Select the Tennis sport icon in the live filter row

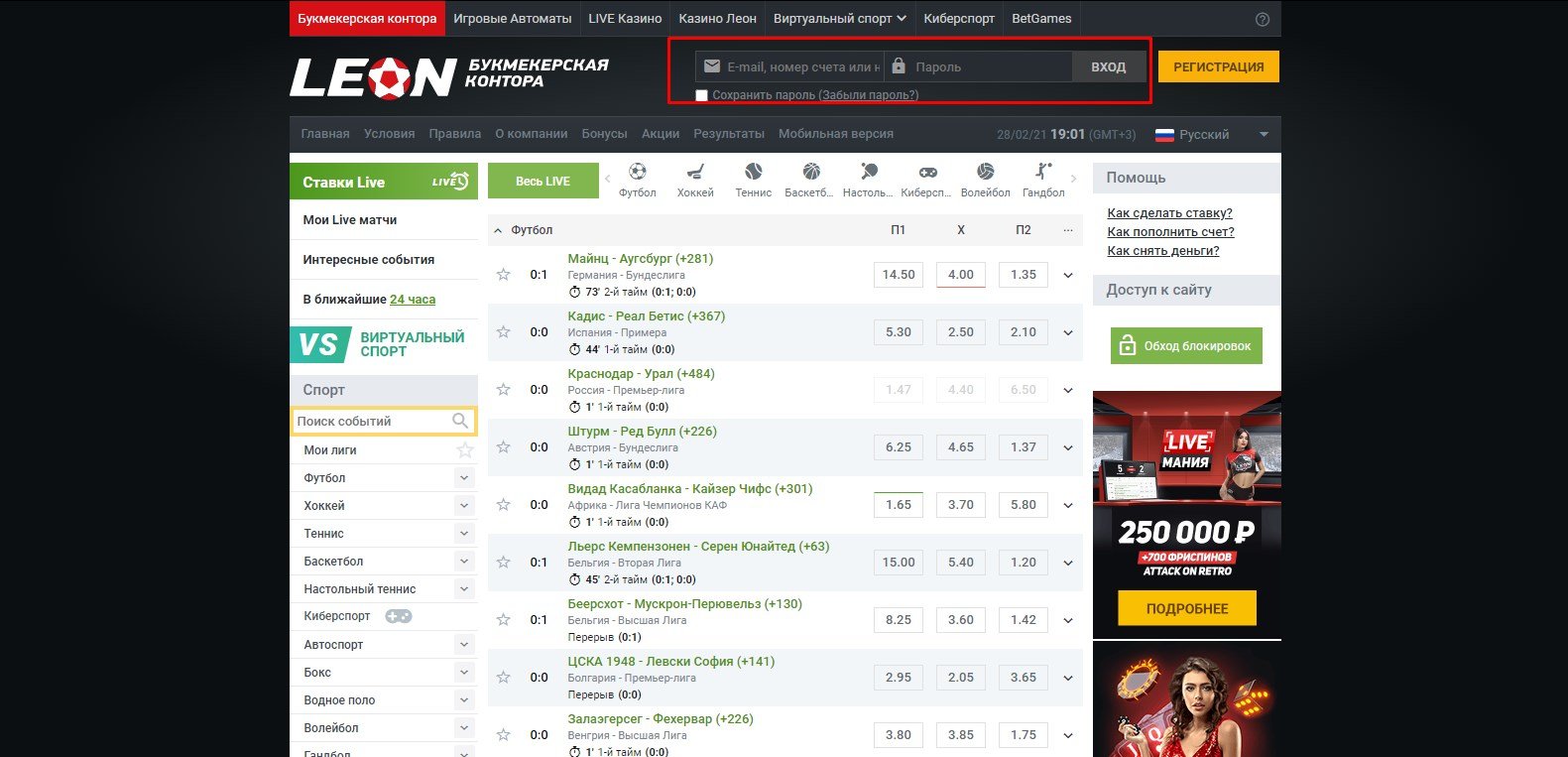click(754, 172)
